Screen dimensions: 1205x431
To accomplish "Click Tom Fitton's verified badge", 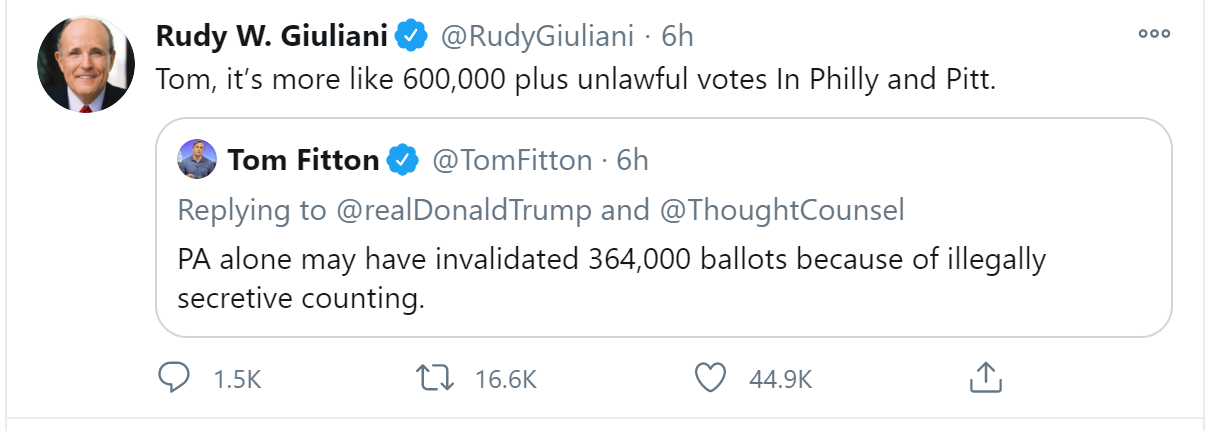I will point(403,160).
